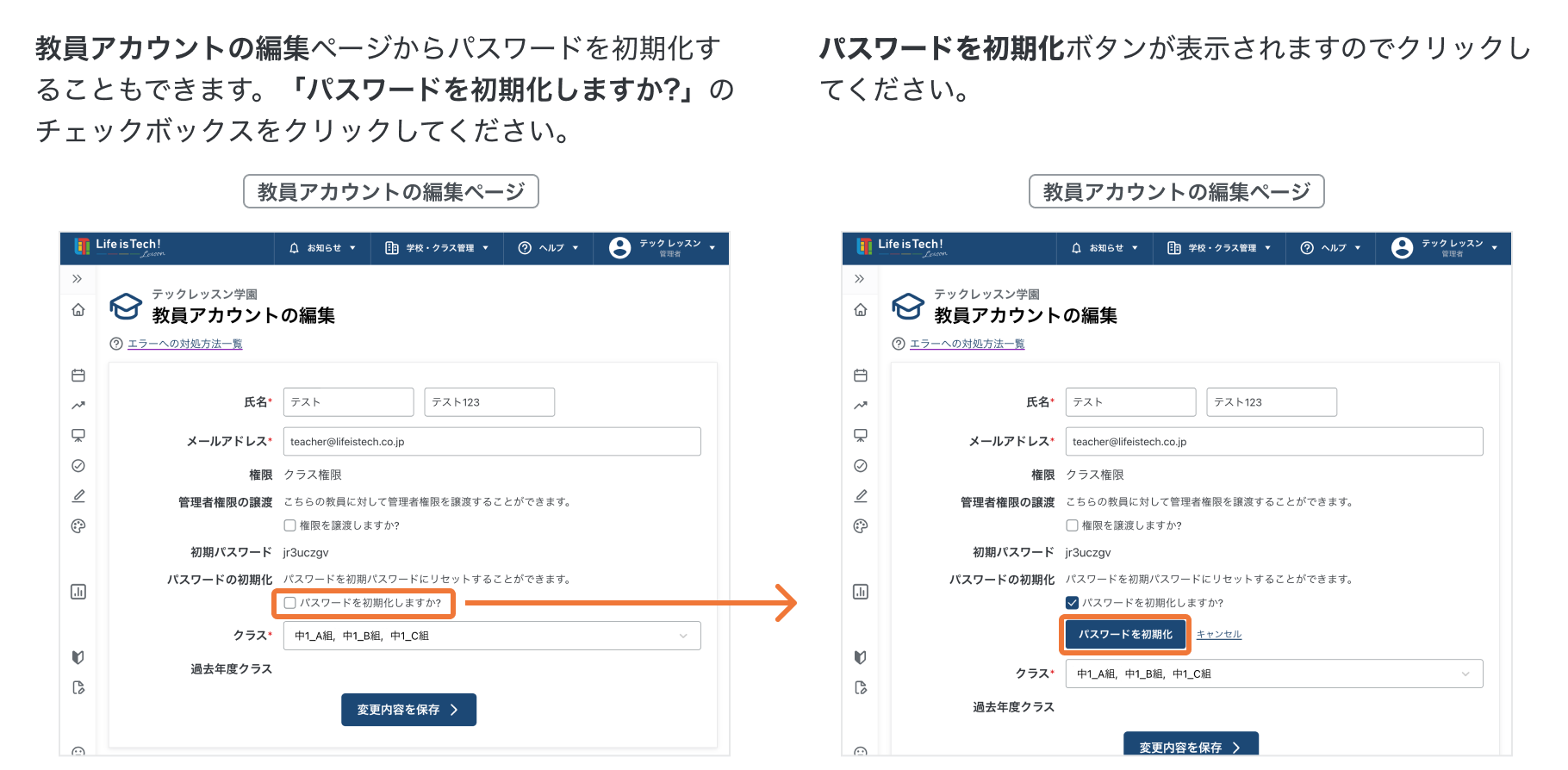Screen dimensions: 1568x770
Task: Click the circled checkmark icon in the left screenshot's sidebar
Action: pos(78,466)
